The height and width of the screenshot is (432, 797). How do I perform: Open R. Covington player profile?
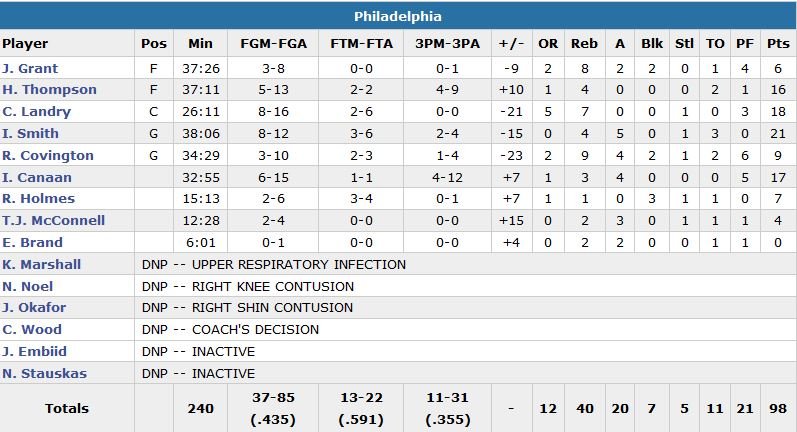pyautogui.click(x=48, y=156)
